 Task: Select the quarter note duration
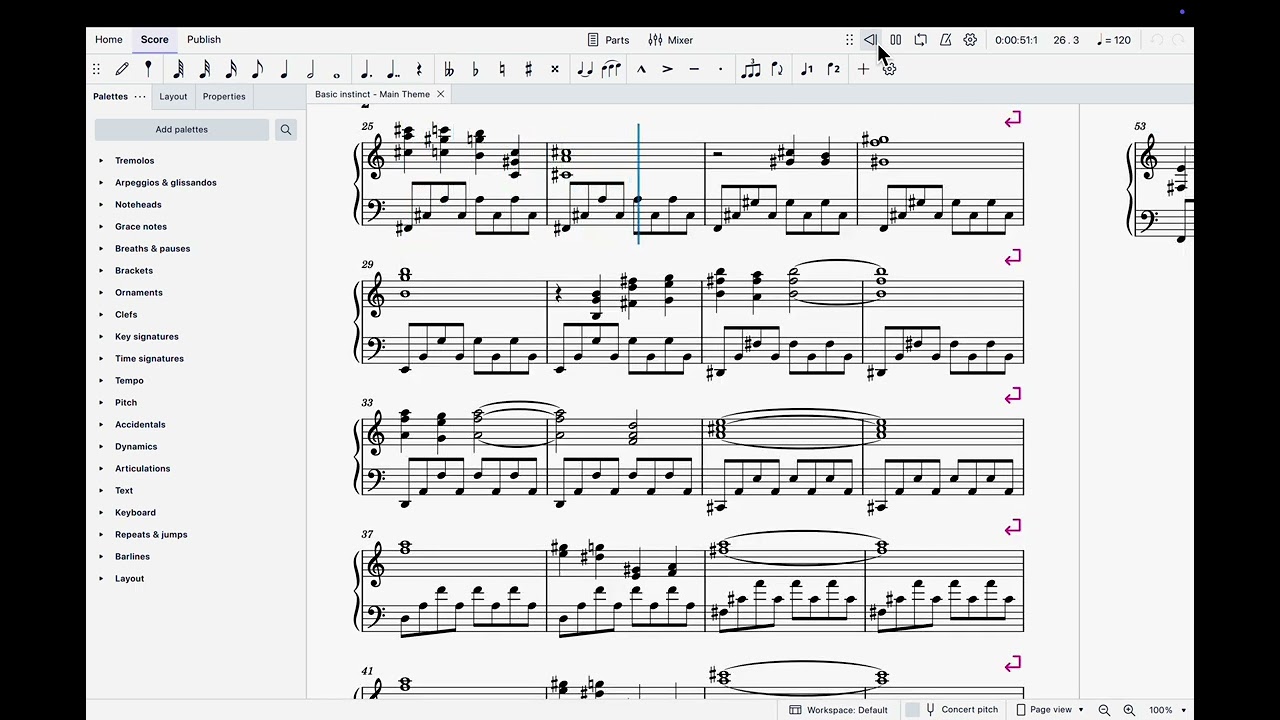284,69
